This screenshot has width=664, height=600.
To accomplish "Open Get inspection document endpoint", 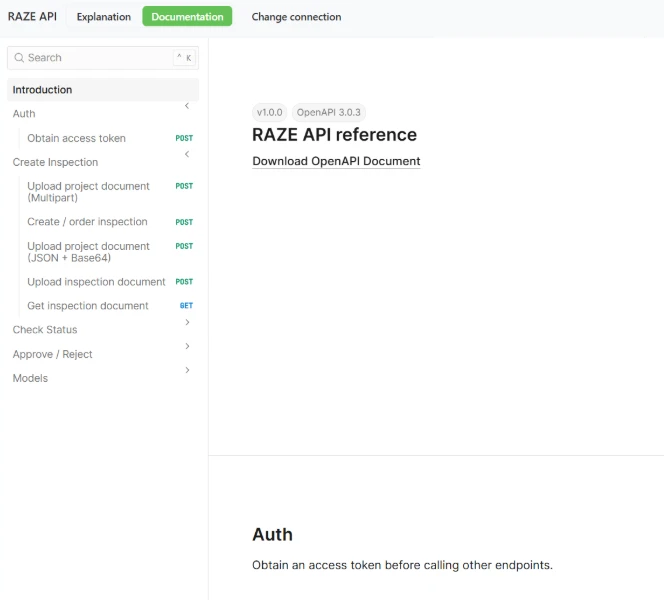I will (x=88, y=306).
